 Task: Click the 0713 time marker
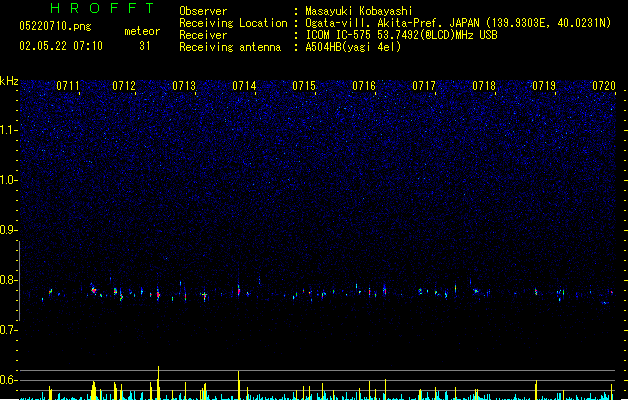click(x=184, y=86)
